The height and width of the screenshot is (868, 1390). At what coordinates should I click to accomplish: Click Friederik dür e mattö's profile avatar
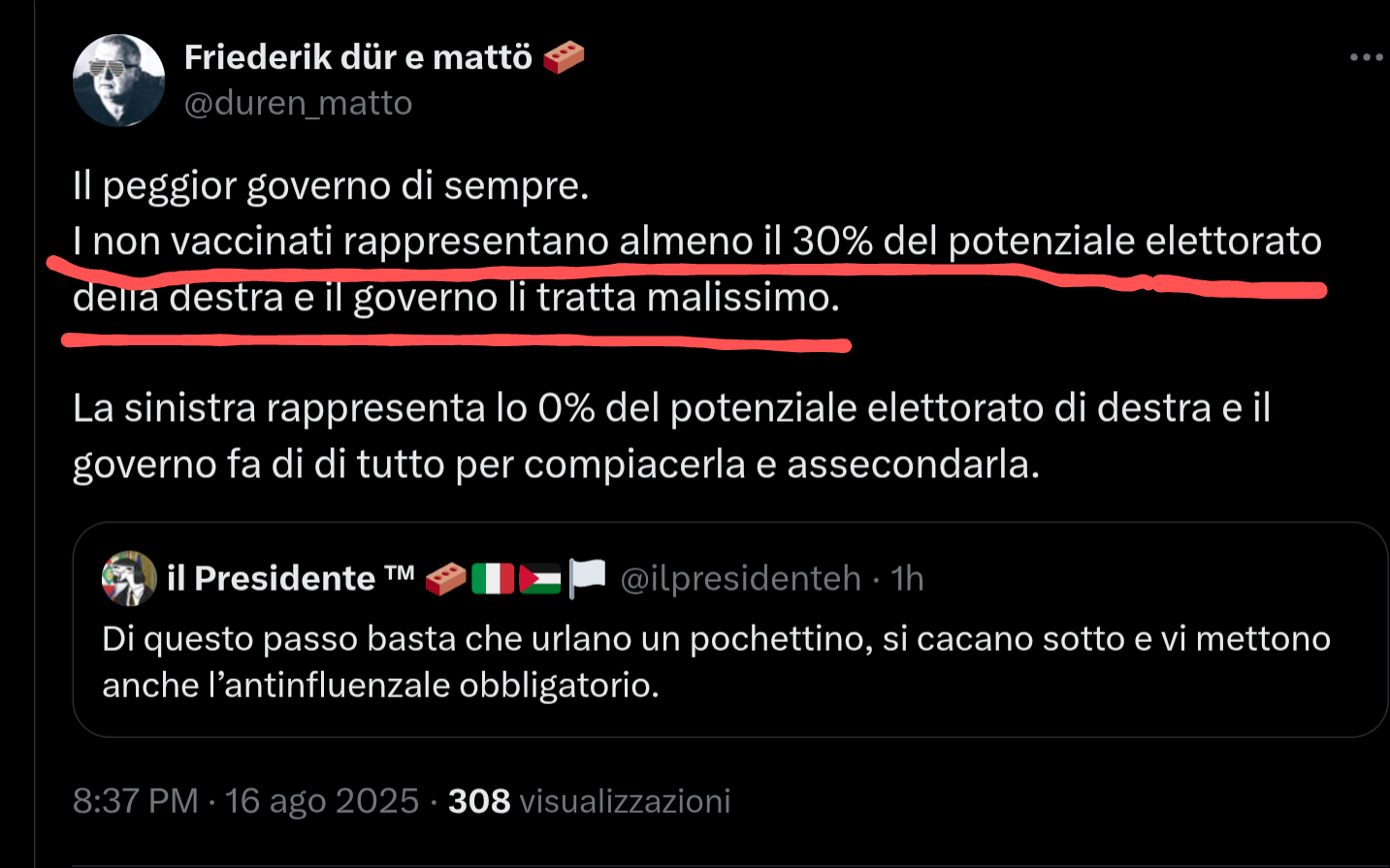[118, 80]
